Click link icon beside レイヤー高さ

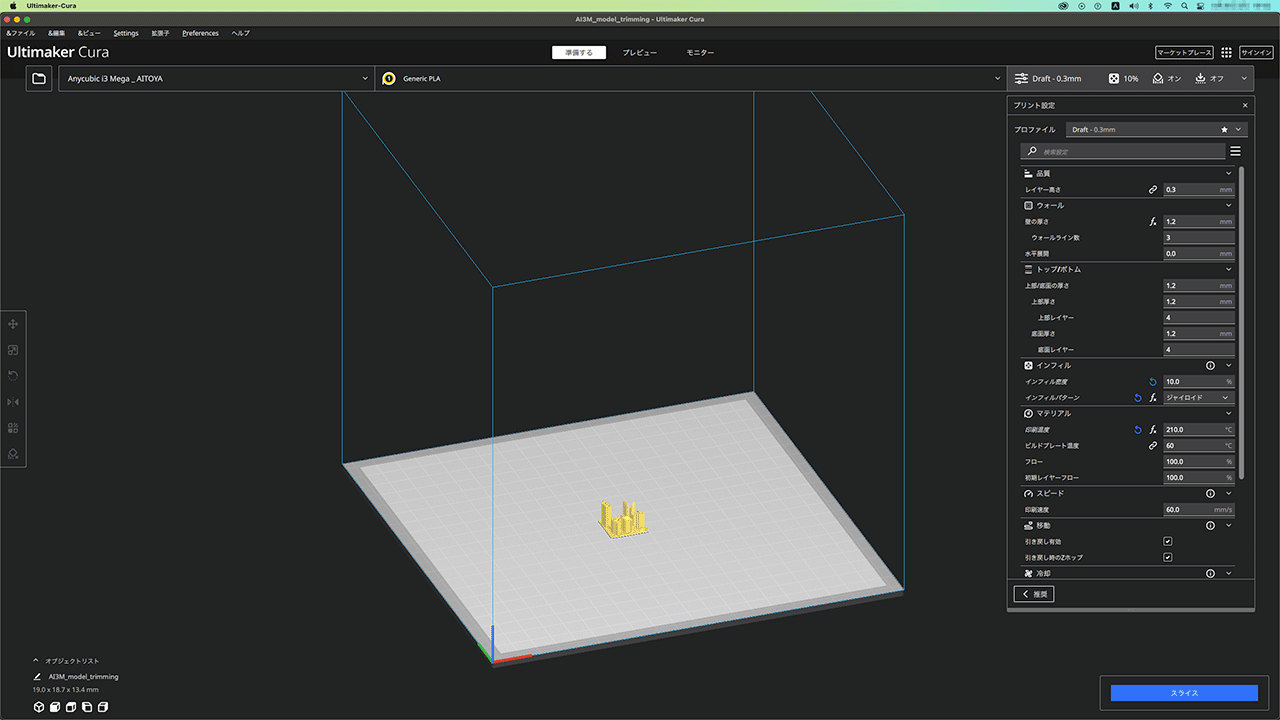1152,189
